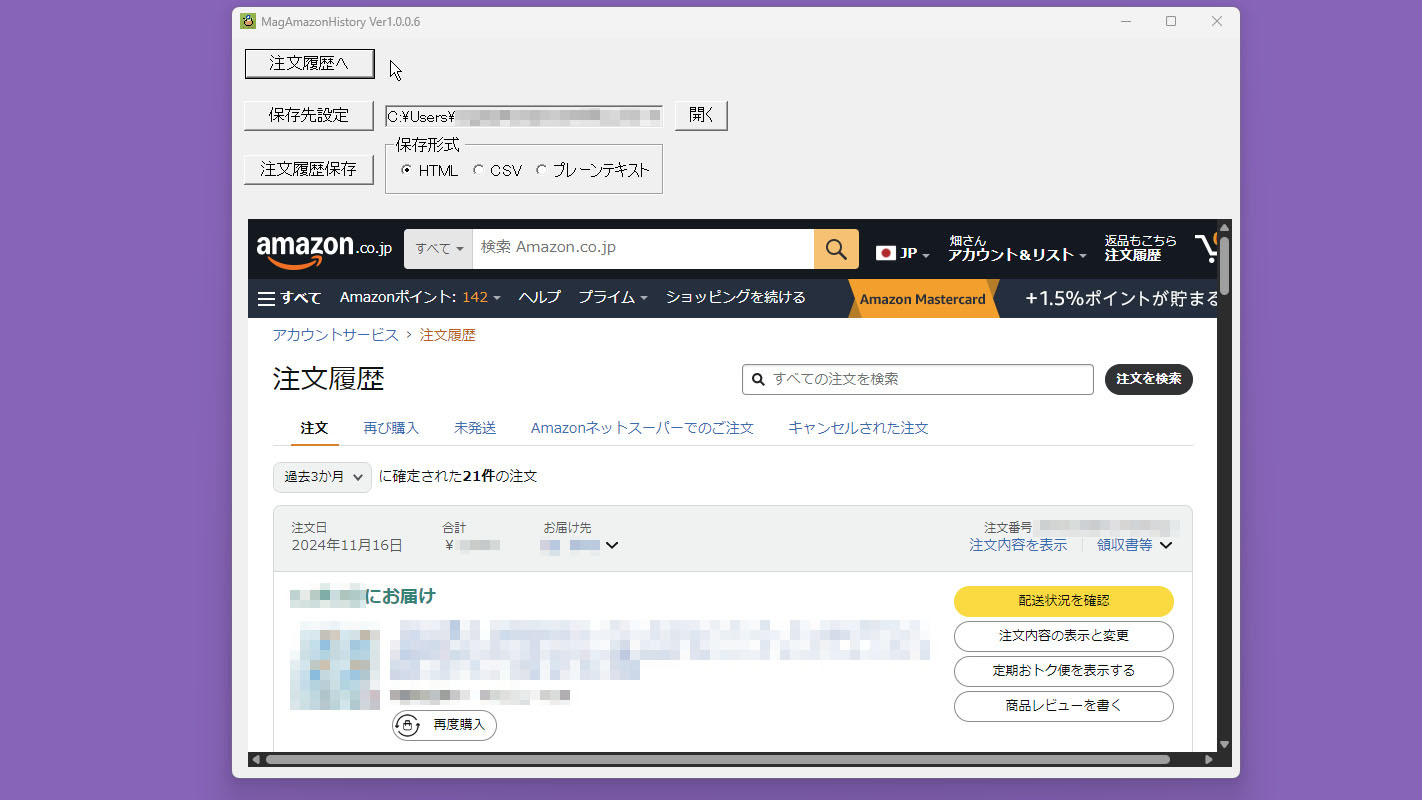Select the HTML save format radio
This screenshot has width=1422, height=800.
coord(406,170)
